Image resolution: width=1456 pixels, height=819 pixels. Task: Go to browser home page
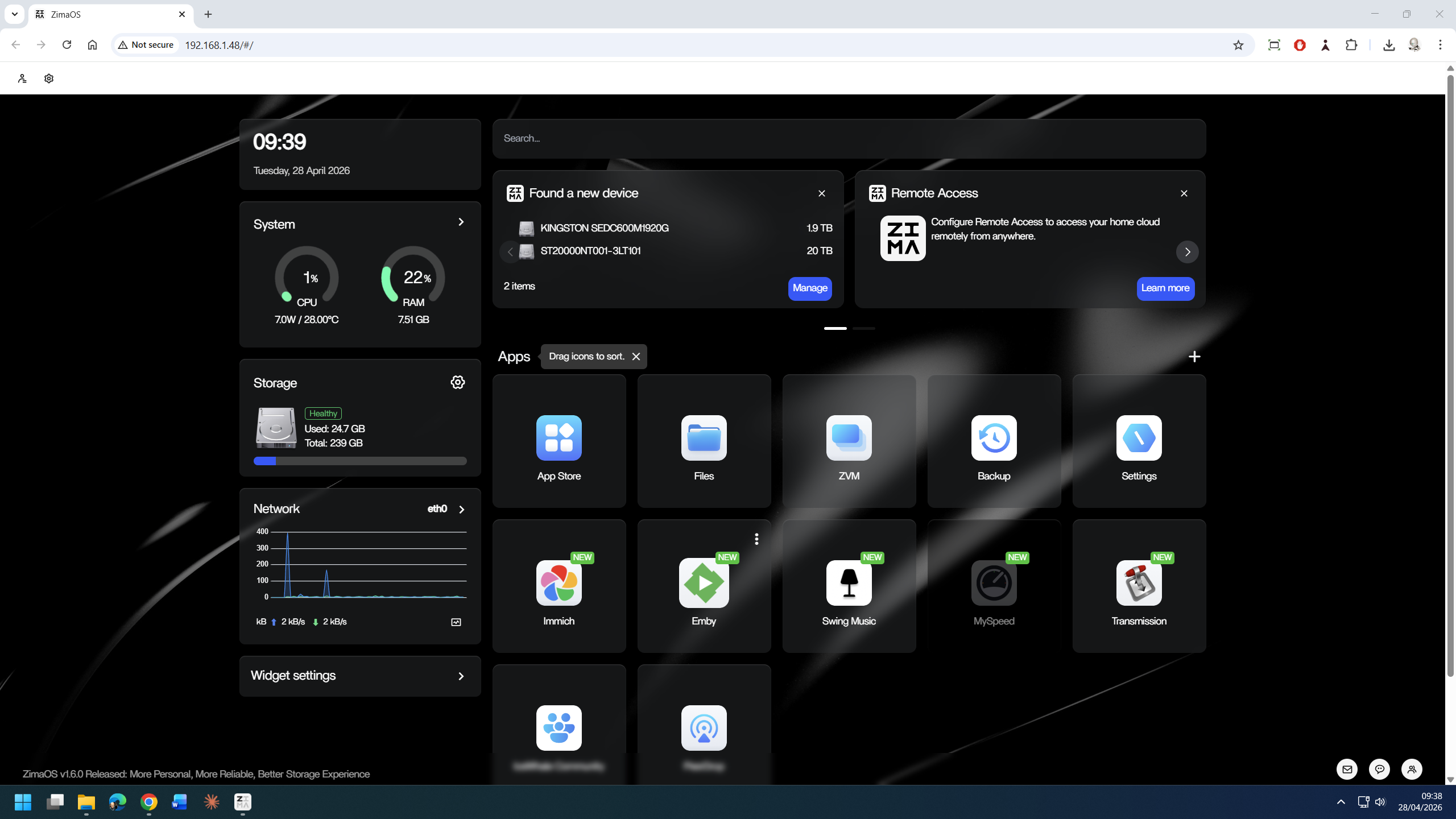point(92,45)
